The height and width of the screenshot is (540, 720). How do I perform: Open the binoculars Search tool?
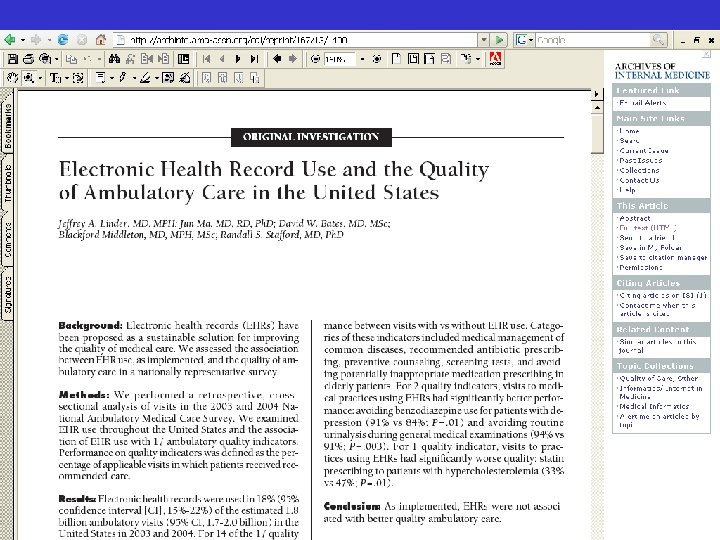[114, 59]
